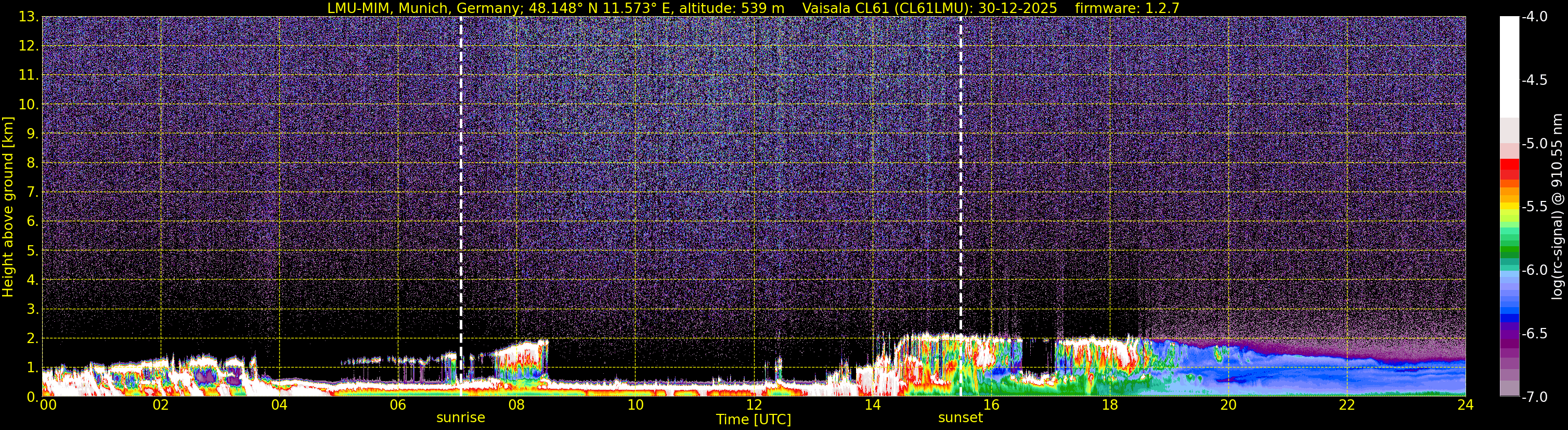1568x430 pixels.
Task: Click the '16' time axis tick label
Action: point(992,405)
